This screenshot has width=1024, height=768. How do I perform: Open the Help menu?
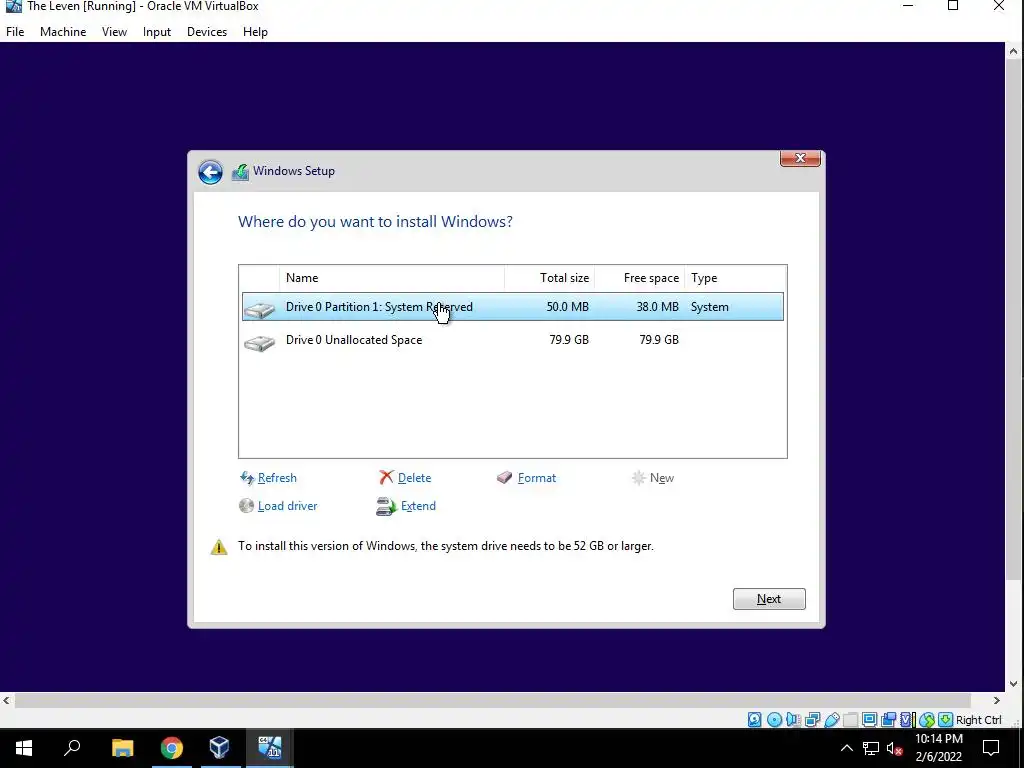click(255, 32)
